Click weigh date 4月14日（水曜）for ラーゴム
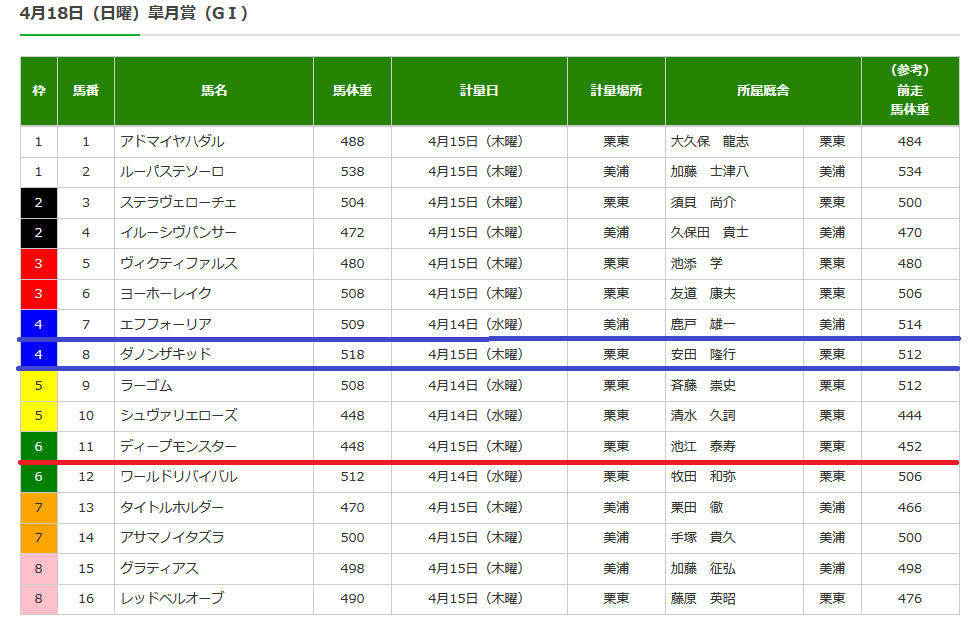980x628 pixels. click(x=476, y=386)
